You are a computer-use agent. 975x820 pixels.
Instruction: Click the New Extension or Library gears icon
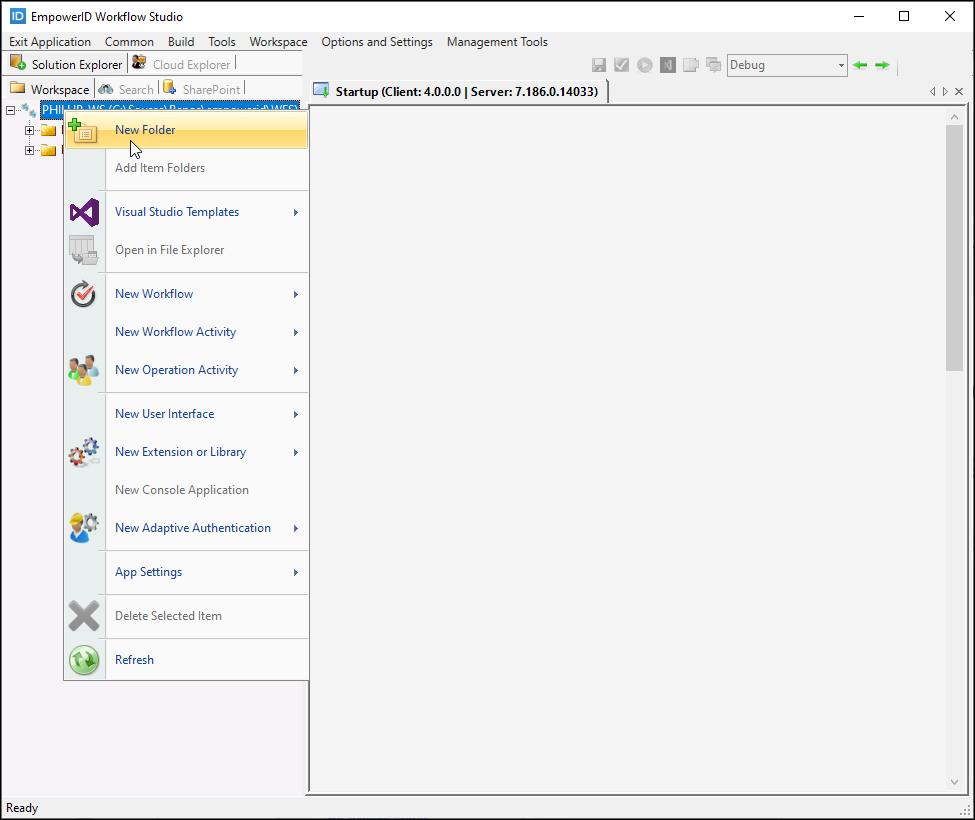pyautogui.click(x=84, y=452)
